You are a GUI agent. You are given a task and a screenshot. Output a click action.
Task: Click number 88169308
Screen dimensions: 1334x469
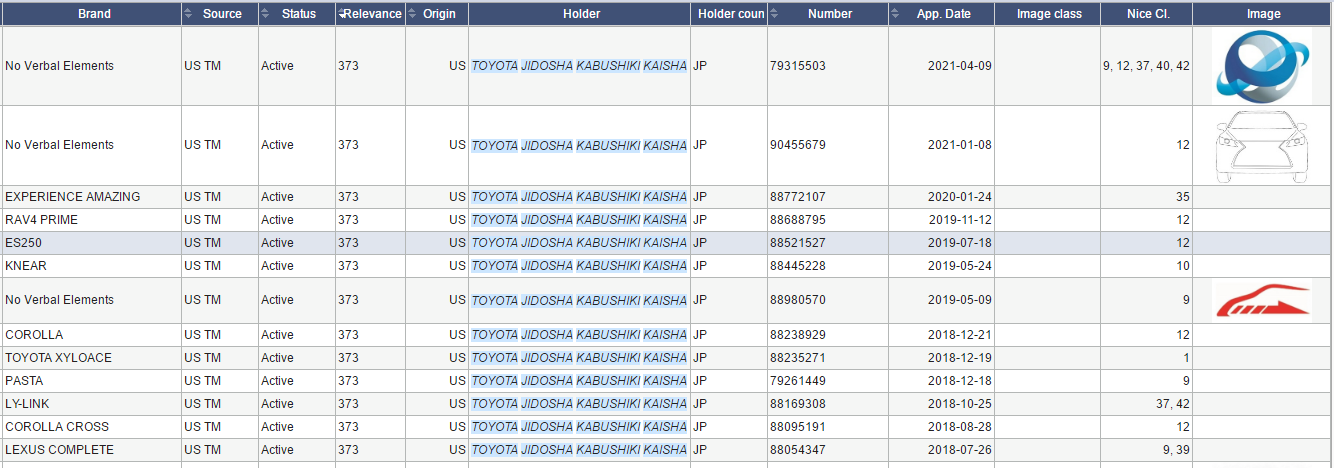(x=798, y=404)
